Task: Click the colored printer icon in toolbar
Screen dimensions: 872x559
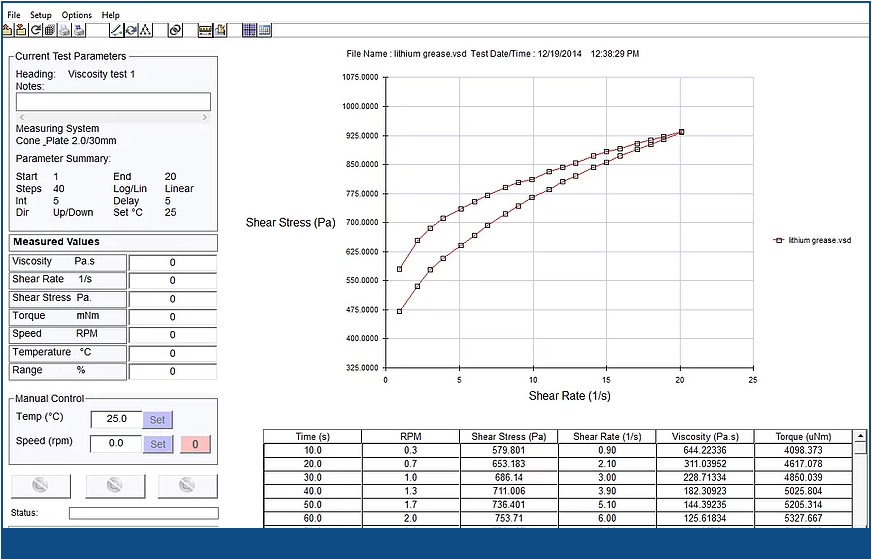Action: (78, 30)
